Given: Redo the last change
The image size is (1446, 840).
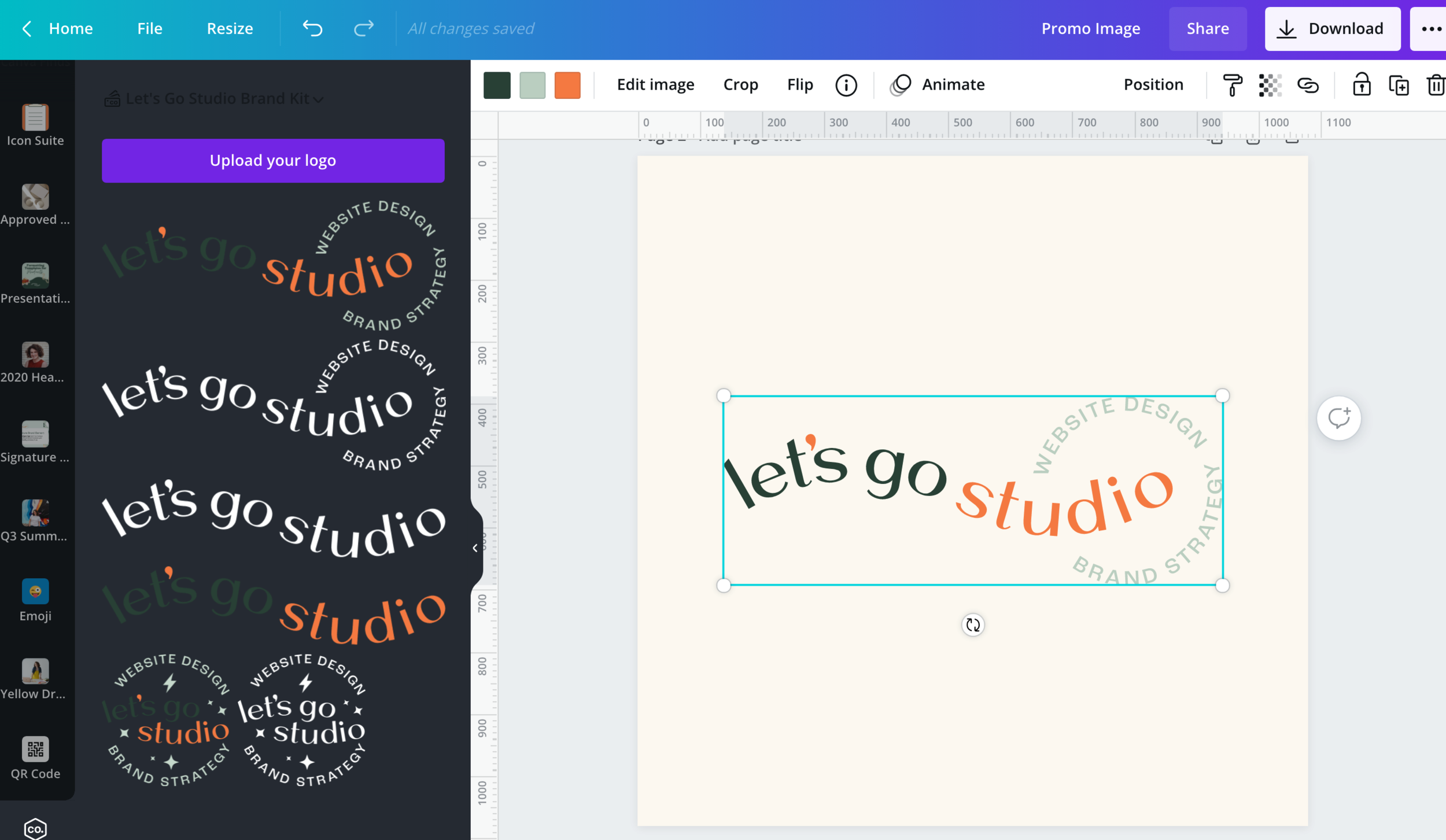Looking at the screenshot, I should (363, 28).
